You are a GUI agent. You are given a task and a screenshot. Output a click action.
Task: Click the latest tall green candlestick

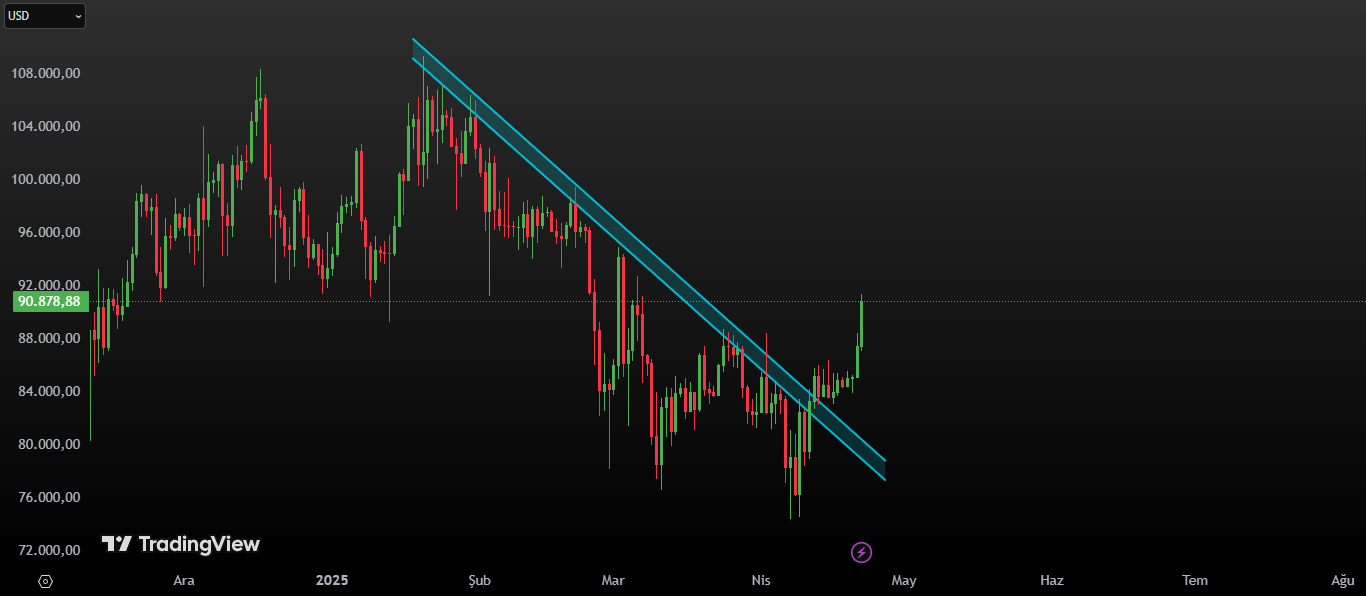click(861, 323)
